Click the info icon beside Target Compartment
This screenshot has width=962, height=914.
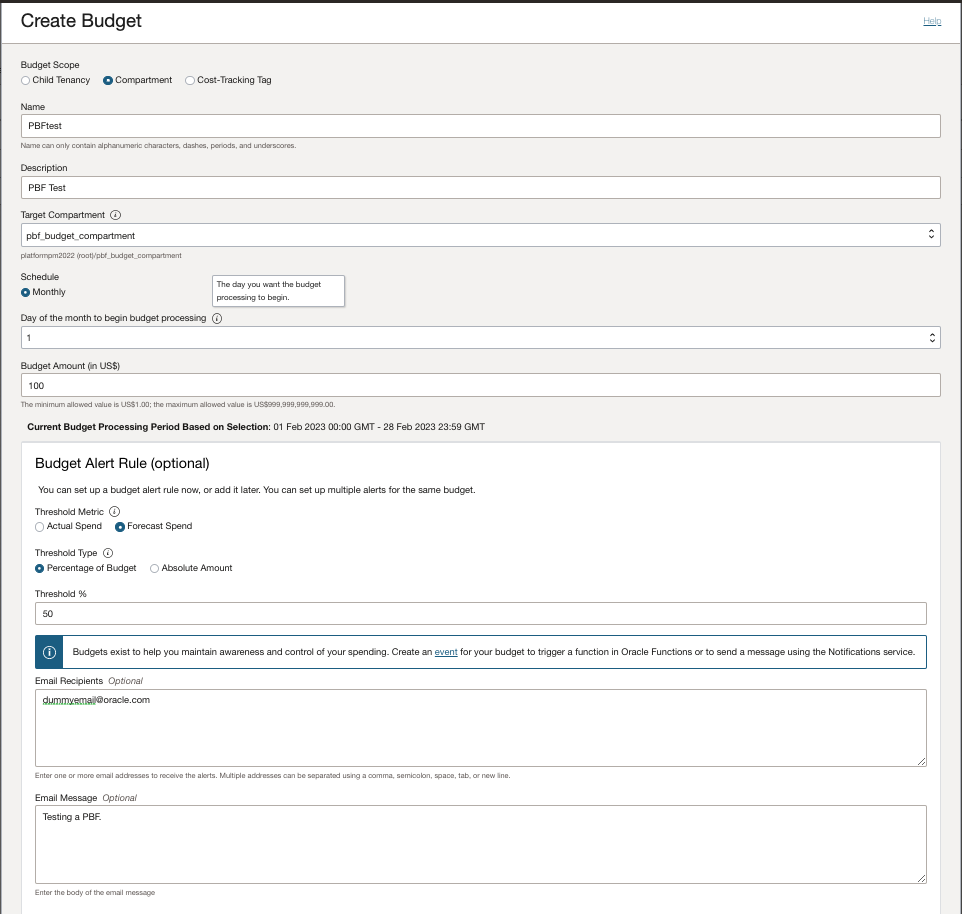[113, 215]
